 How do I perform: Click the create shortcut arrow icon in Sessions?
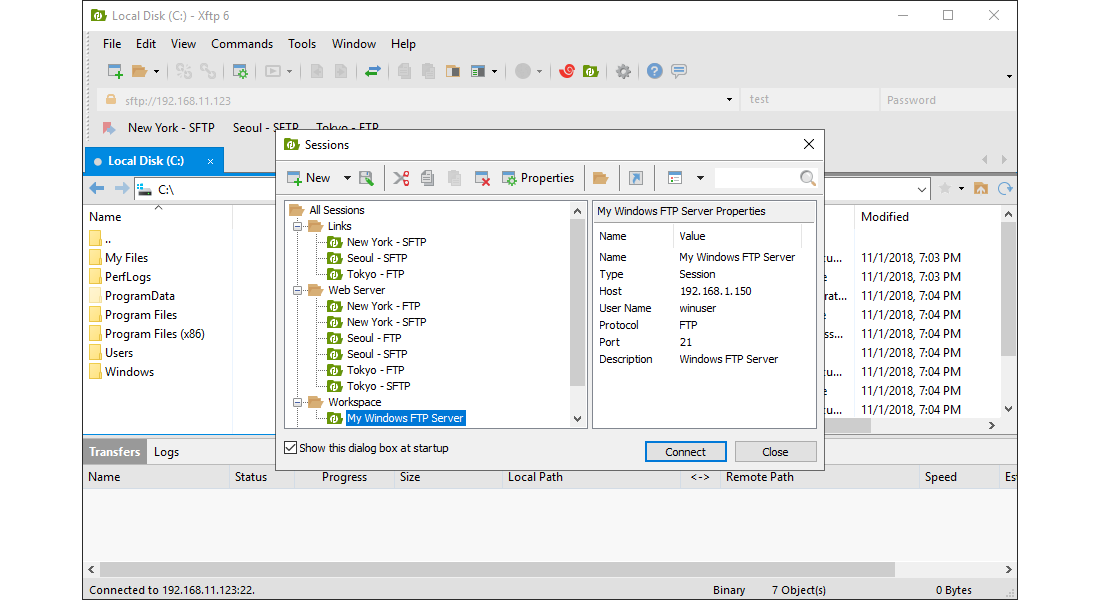[x=635, y=178]
